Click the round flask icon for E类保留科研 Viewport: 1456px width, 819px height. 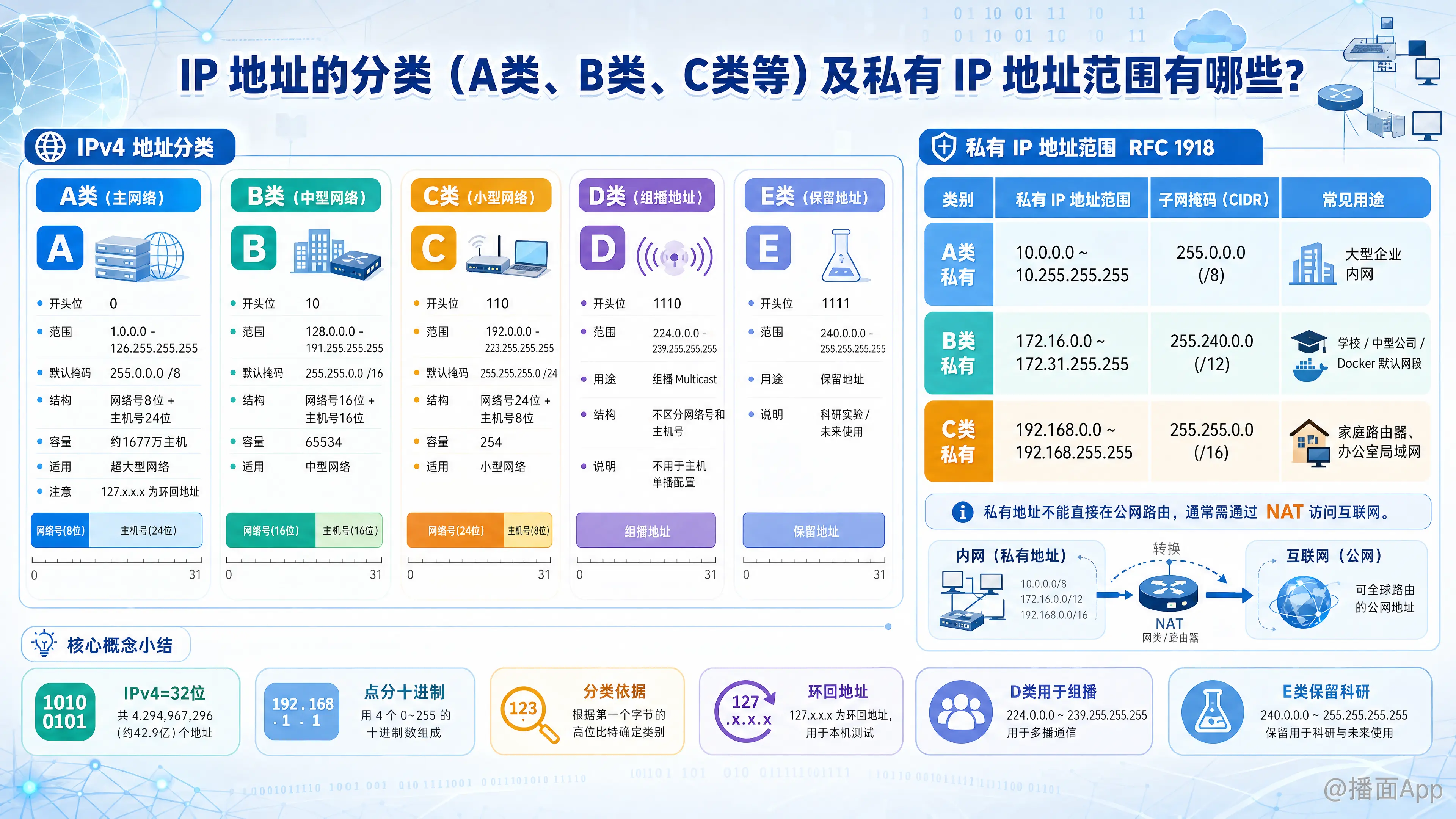(1212, 712)
